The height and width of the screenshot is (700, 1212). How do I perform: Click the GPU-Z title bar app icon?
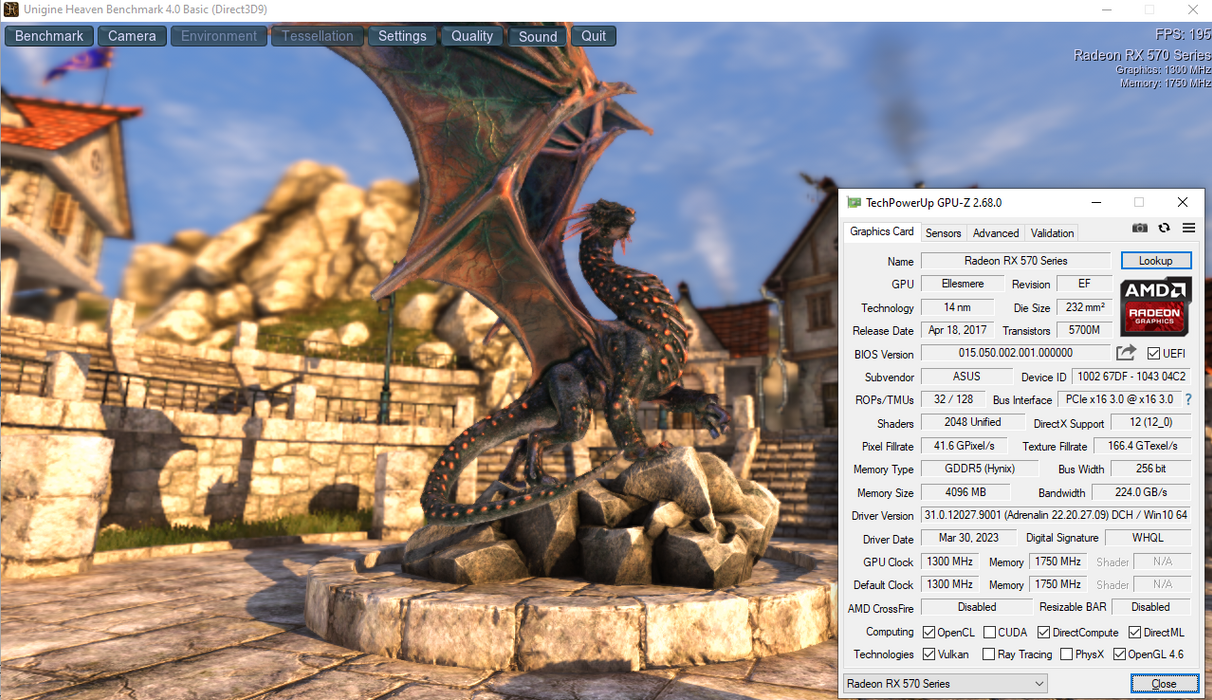tap(853, 203)
